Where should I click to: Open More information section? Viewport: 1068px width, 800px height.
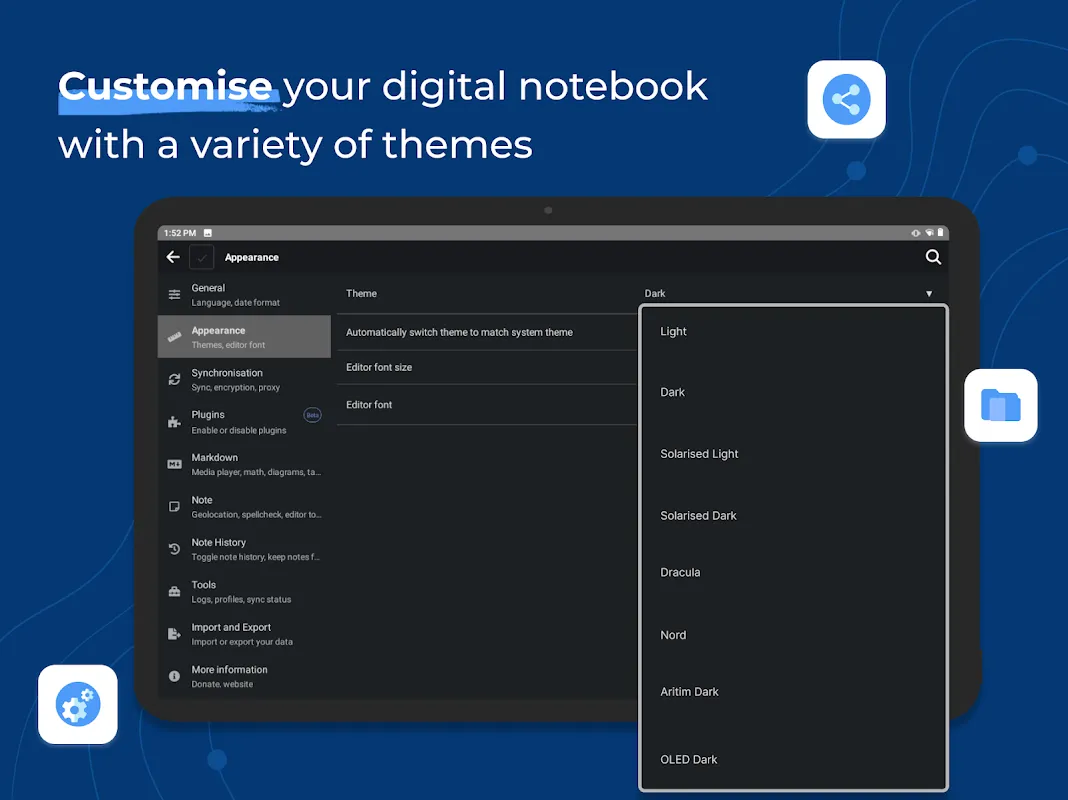coord(244,676)
